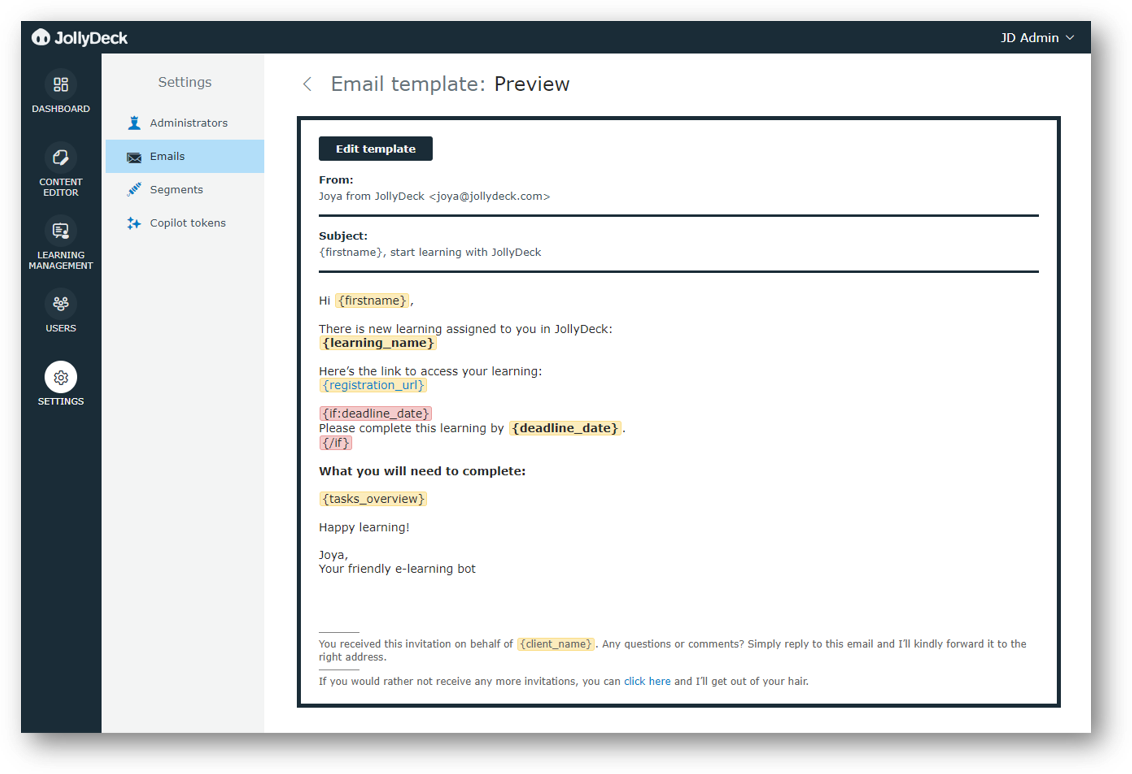Click the person icon beside Administrators
Viewport: 1132px width, 774px height.
click(x=133, y=122)
